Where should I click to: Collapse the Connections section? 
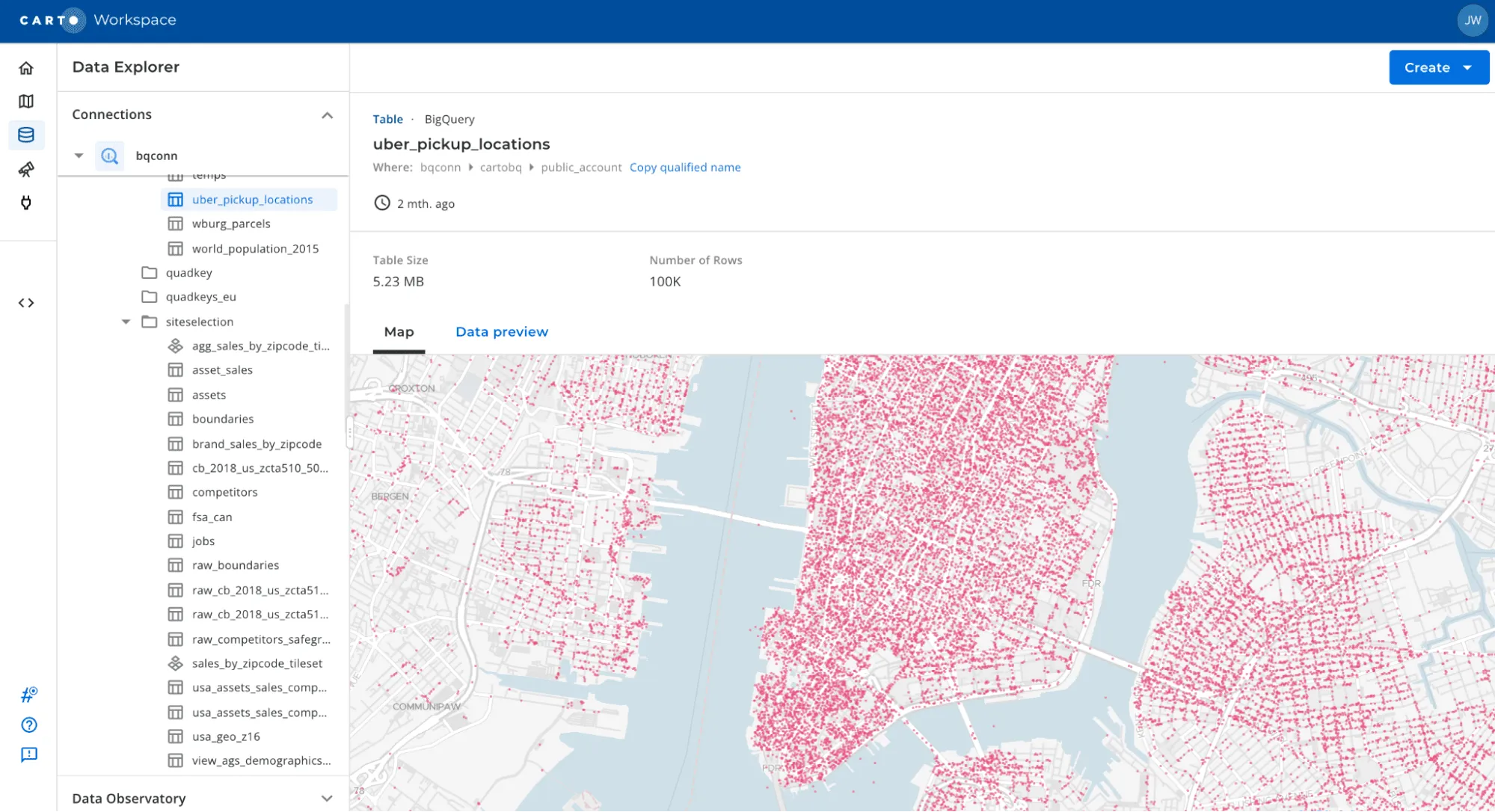point(327,115)
